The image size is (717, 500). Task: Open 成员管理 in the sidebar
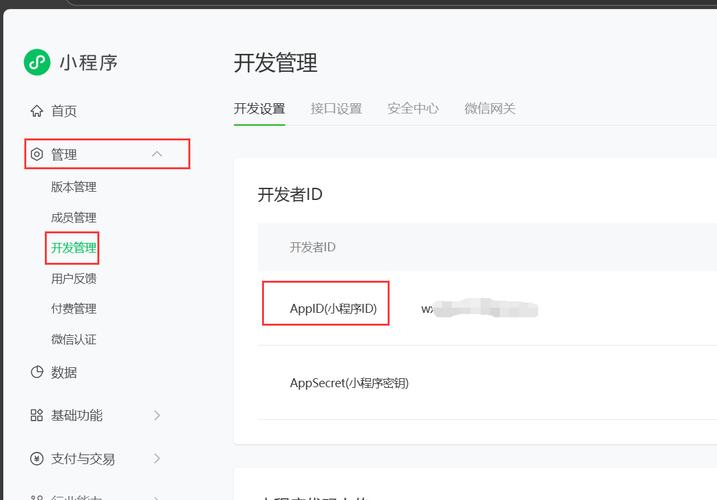(x=74, y=217)
